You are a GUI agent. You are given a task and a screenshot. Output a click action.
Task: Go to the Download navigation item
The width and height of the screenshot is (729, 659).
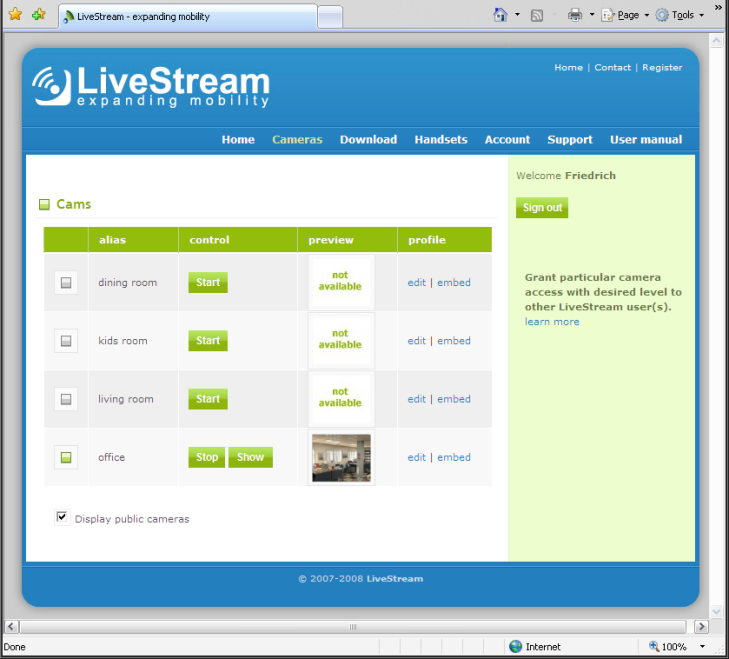point(368,140)
